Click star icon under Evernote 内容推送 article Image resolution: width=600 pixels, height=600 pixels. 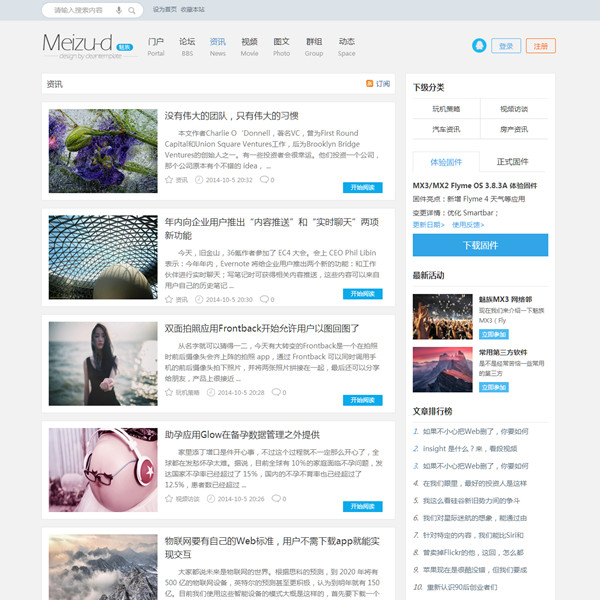169,299
